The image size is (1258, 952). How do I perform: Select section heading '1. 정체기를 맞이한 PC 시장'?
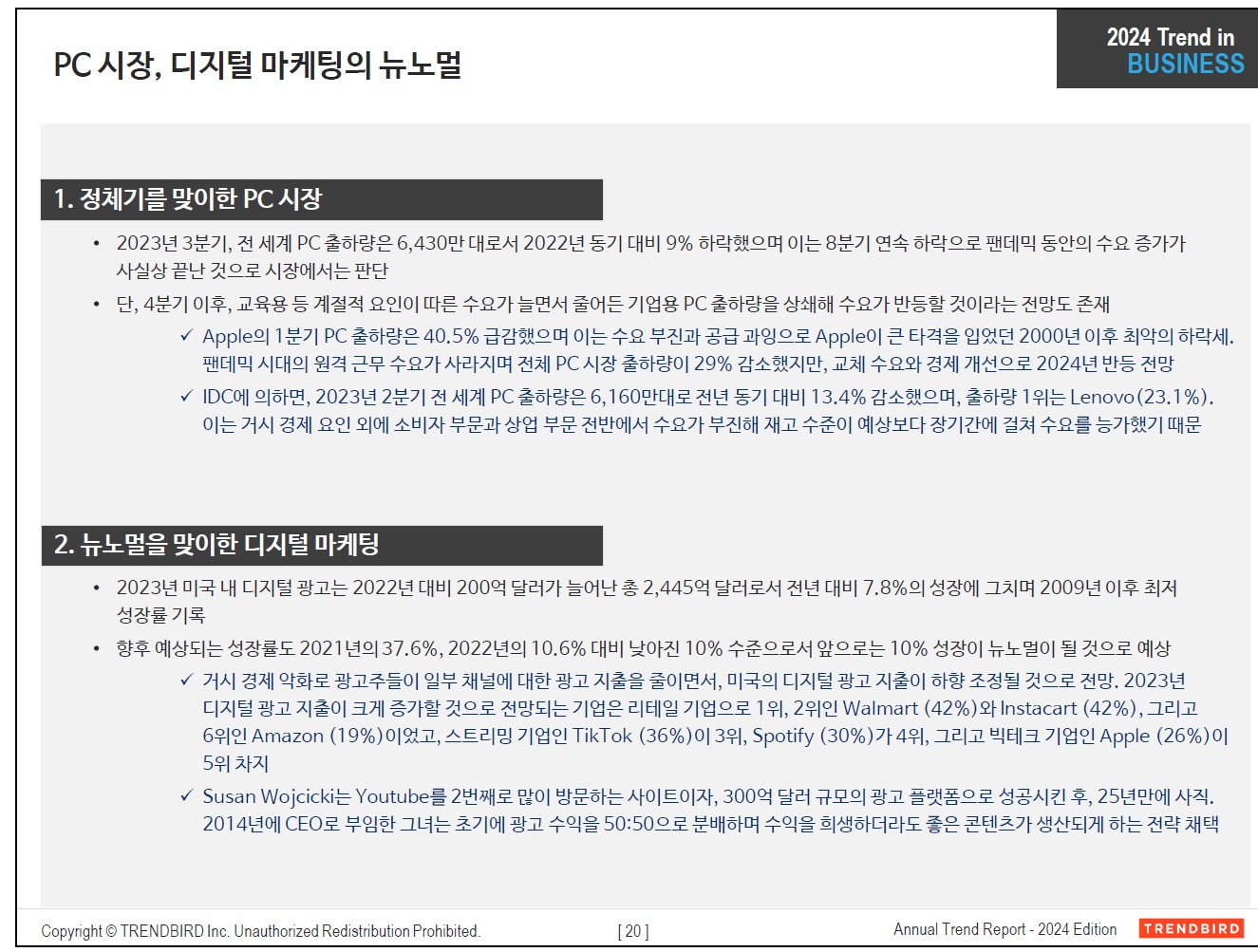click(188, 199)
